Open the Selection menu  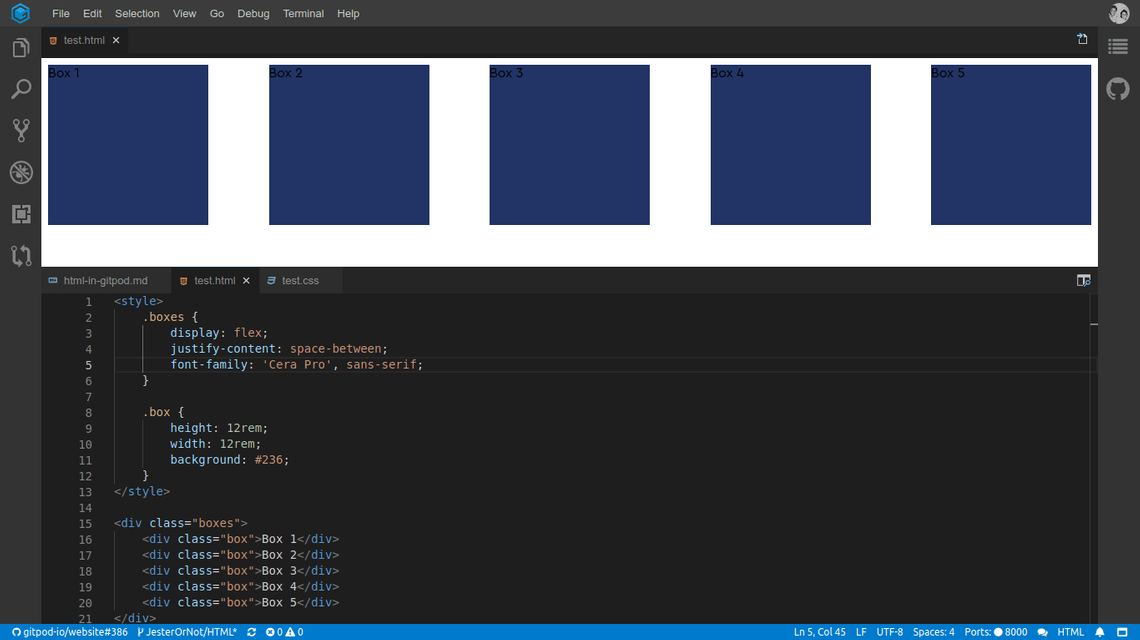coord(137,13)
